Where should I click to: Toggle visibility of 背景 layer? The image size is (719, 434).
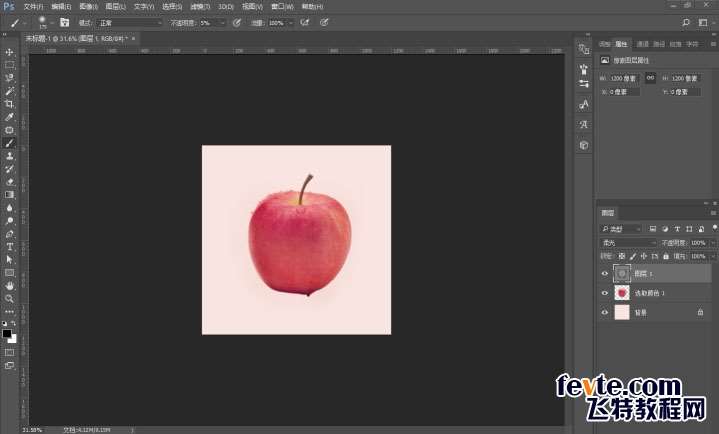pyautogui.click(x=604, y=312)
